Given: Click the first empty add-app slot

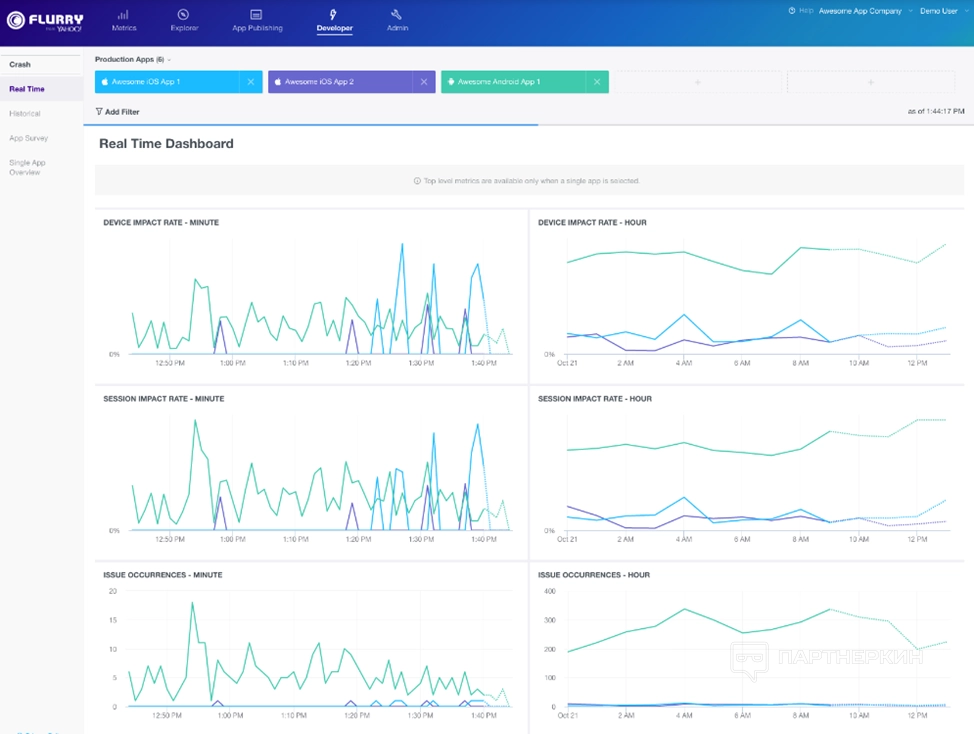Looking at the screenshot, I should 697,82.
